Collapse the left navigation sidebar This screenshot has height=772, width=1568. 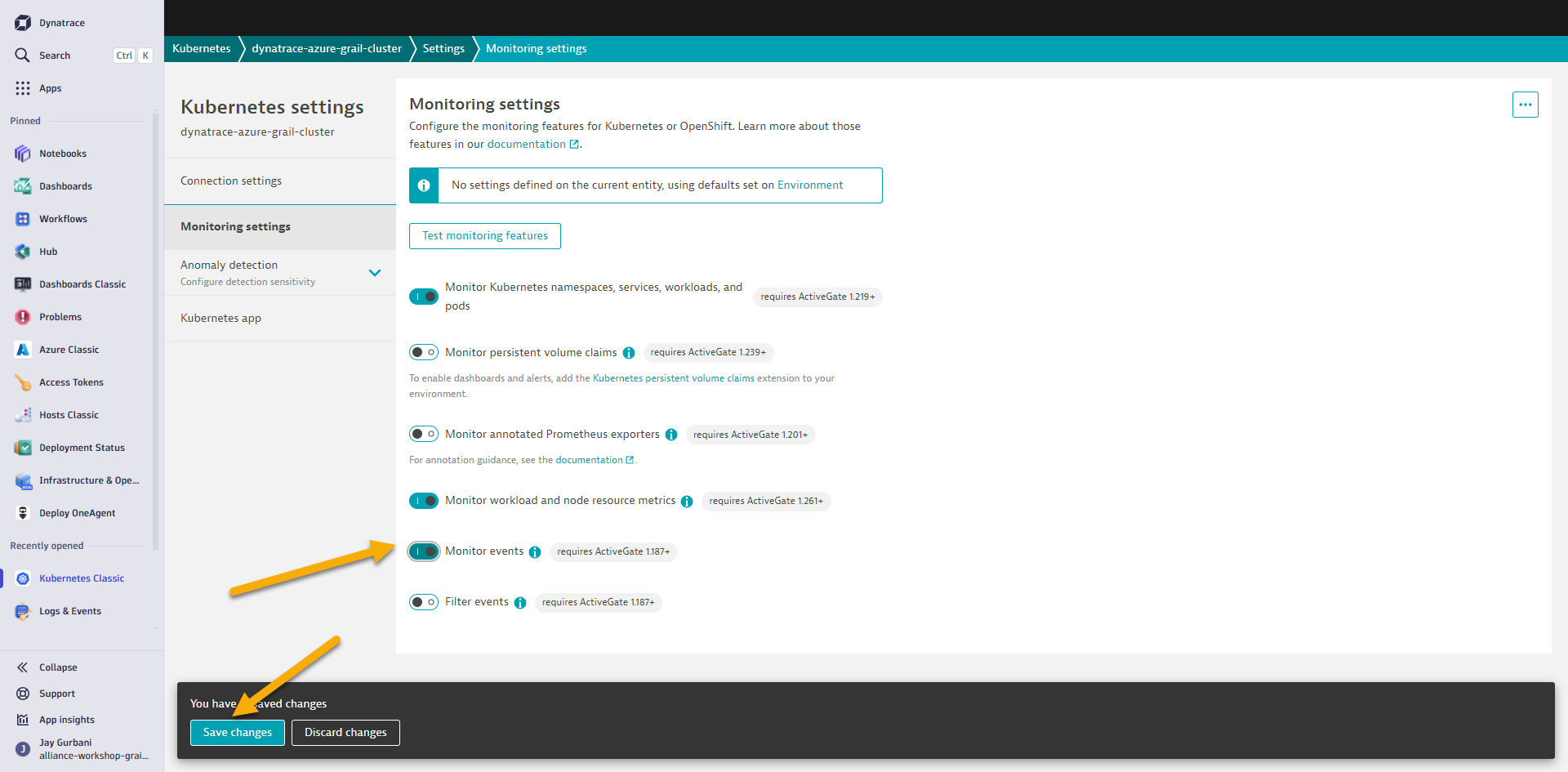click(x=57, y=667)
